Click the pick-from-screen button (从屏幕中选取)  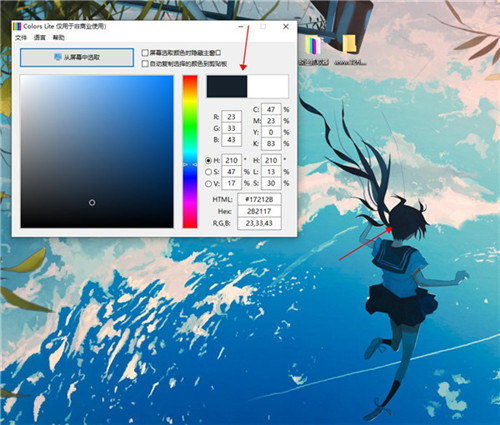[77, 57]
